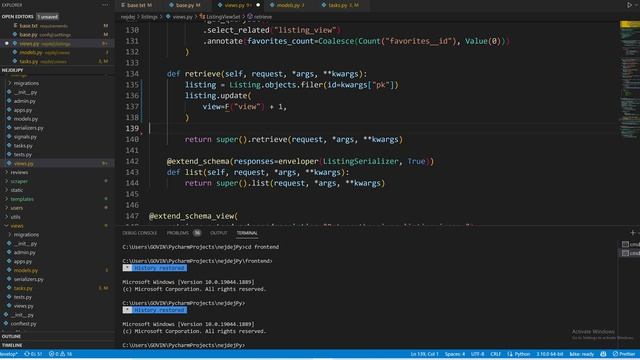Click Ln 139, Col 1 in the status bar
640x360 pixels.
click(424, 354)
